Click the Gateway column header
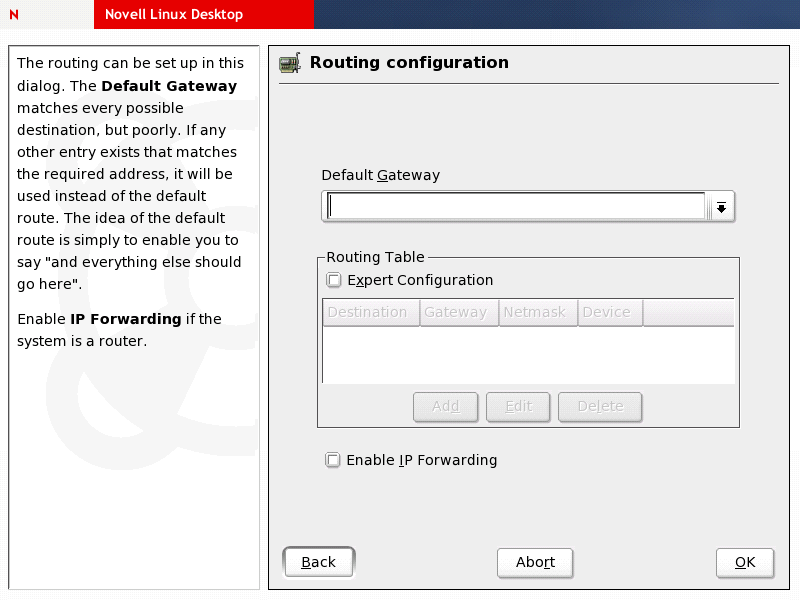800x600 pixels. point(456,313)
